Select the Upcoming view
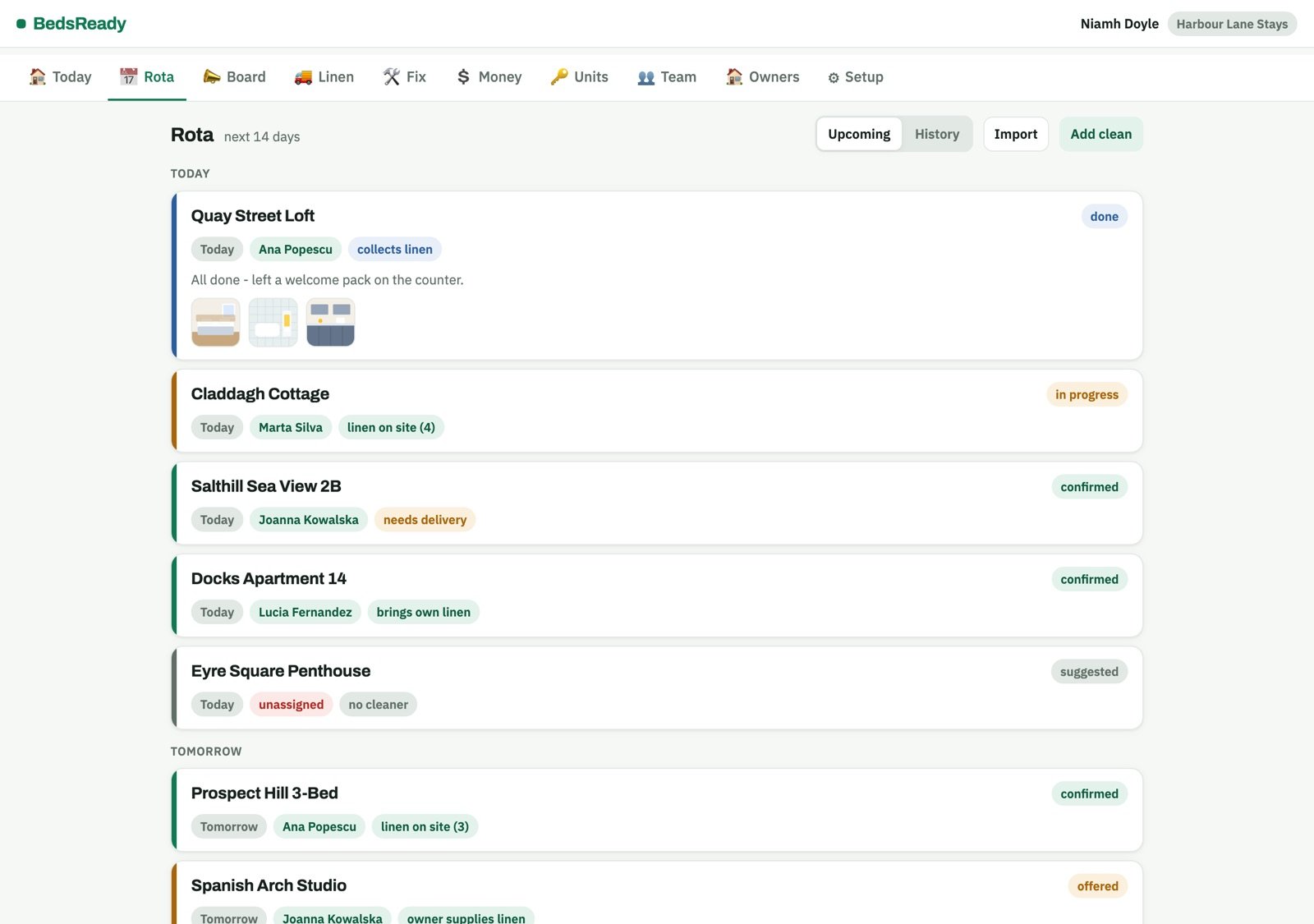This screenshot has width=1314, height=924. click(859, 134)
